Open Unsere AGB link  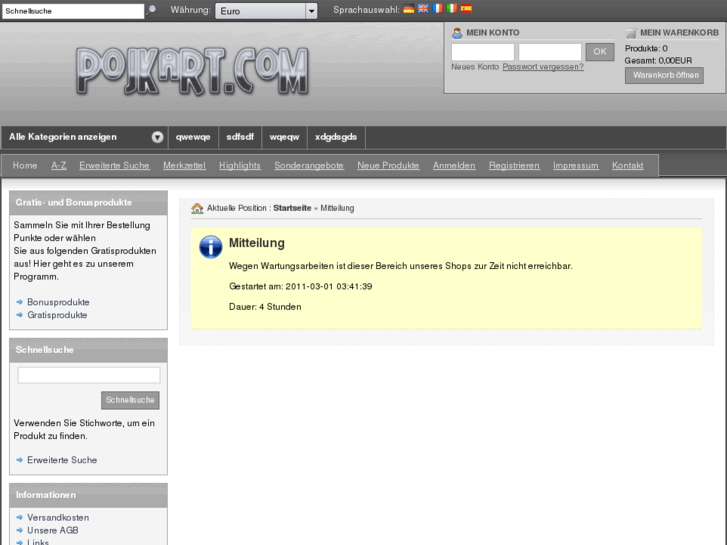[52, 531]
